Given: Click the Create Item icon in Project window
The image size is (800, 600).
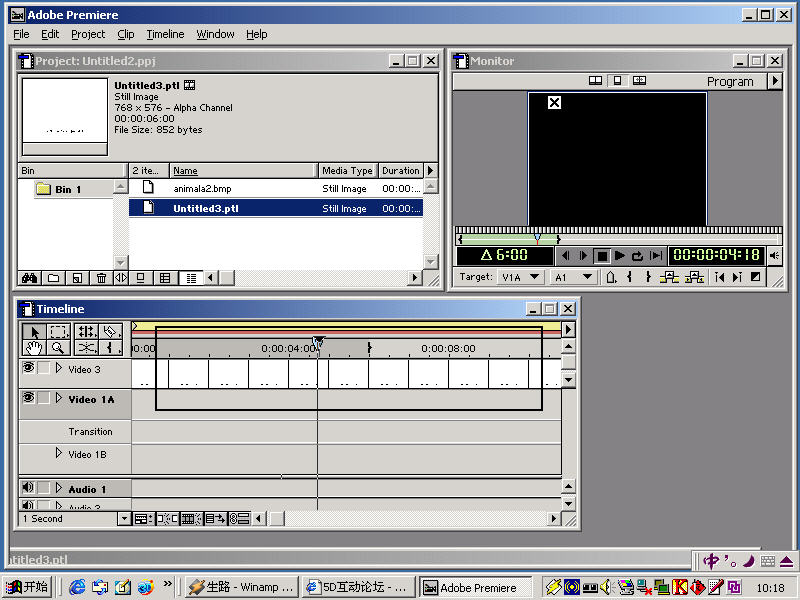Looking at the screenshot, I should click(77, 278).
